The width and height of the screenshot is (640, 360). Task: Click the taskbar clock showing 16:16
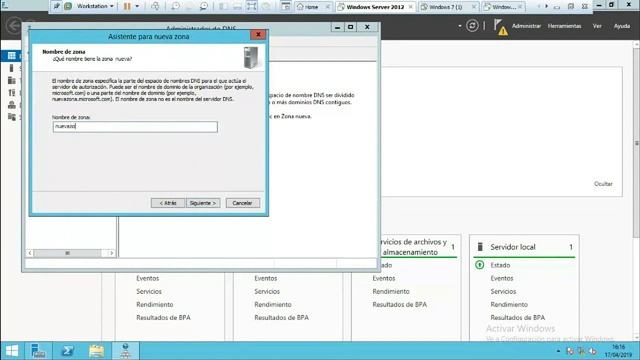pyautogui.click(x=618, y=351)
